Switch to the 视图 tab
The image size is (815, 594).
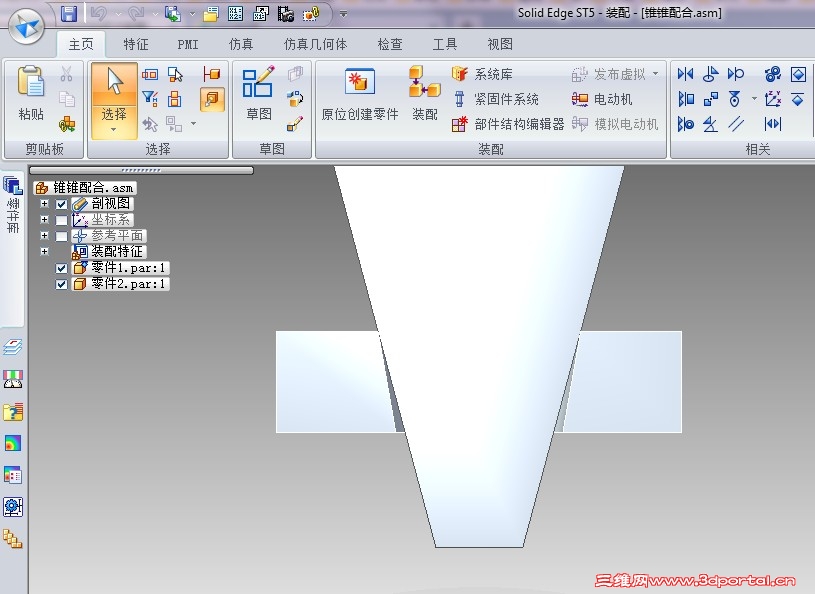pos(500,44)
